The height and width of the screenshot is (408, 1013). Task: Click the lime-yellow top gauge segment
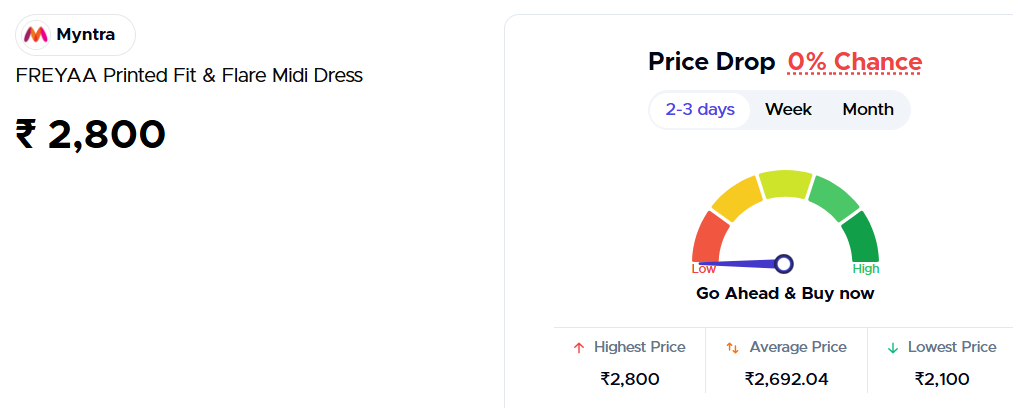click(x=785, y=183)
